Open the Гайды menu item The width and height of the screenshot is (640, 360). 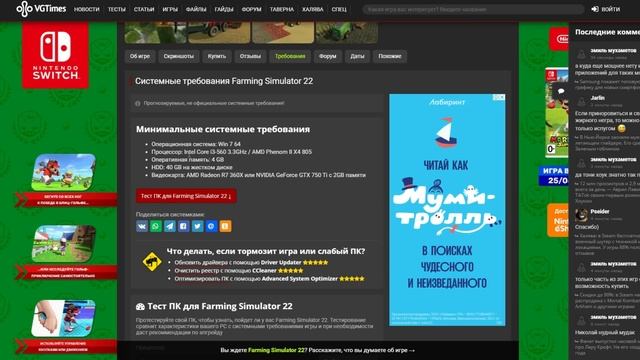pyautogui.click(x=224, y=9)
